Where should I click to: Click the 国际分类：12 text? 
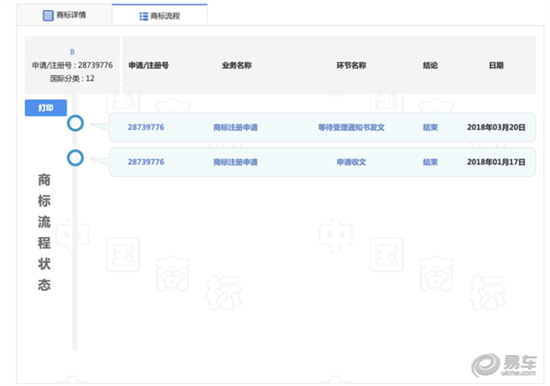point(72,78)
